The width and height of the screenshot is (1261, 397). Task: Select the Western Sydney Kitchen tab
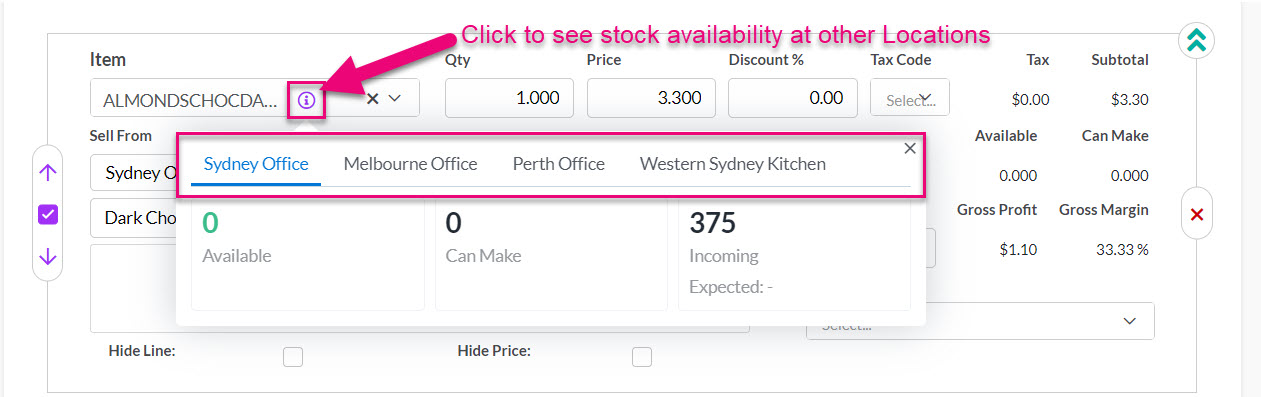pos(733,164)
